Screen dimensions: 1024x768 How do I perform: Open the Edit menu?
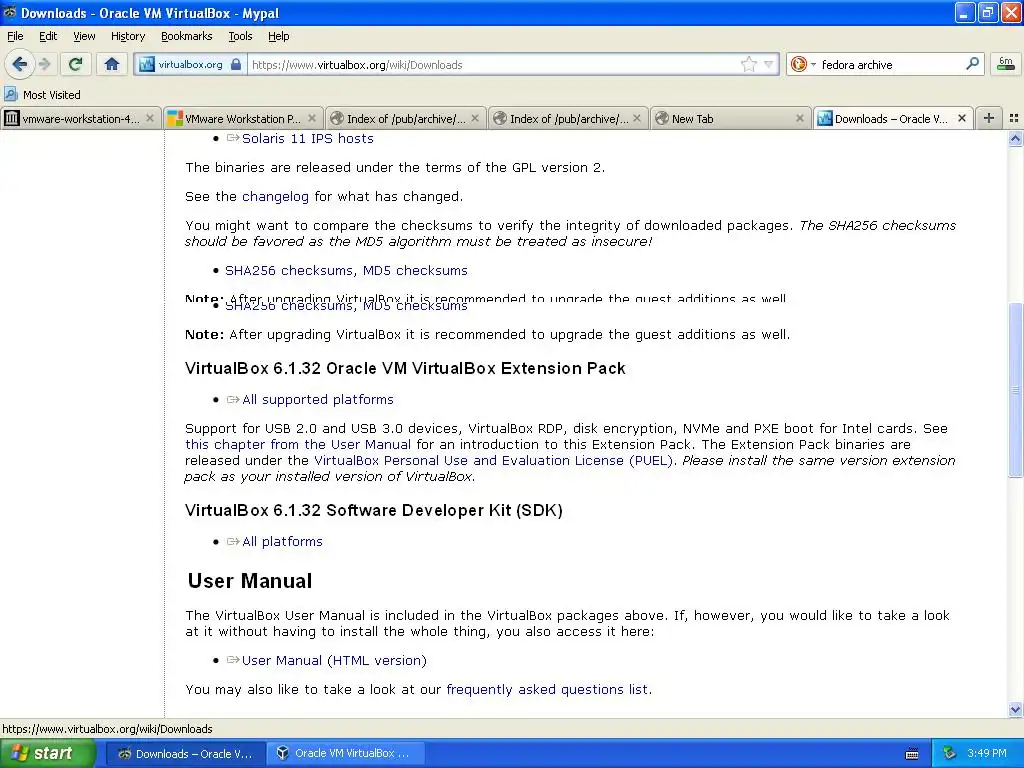[x=48, y=36]
